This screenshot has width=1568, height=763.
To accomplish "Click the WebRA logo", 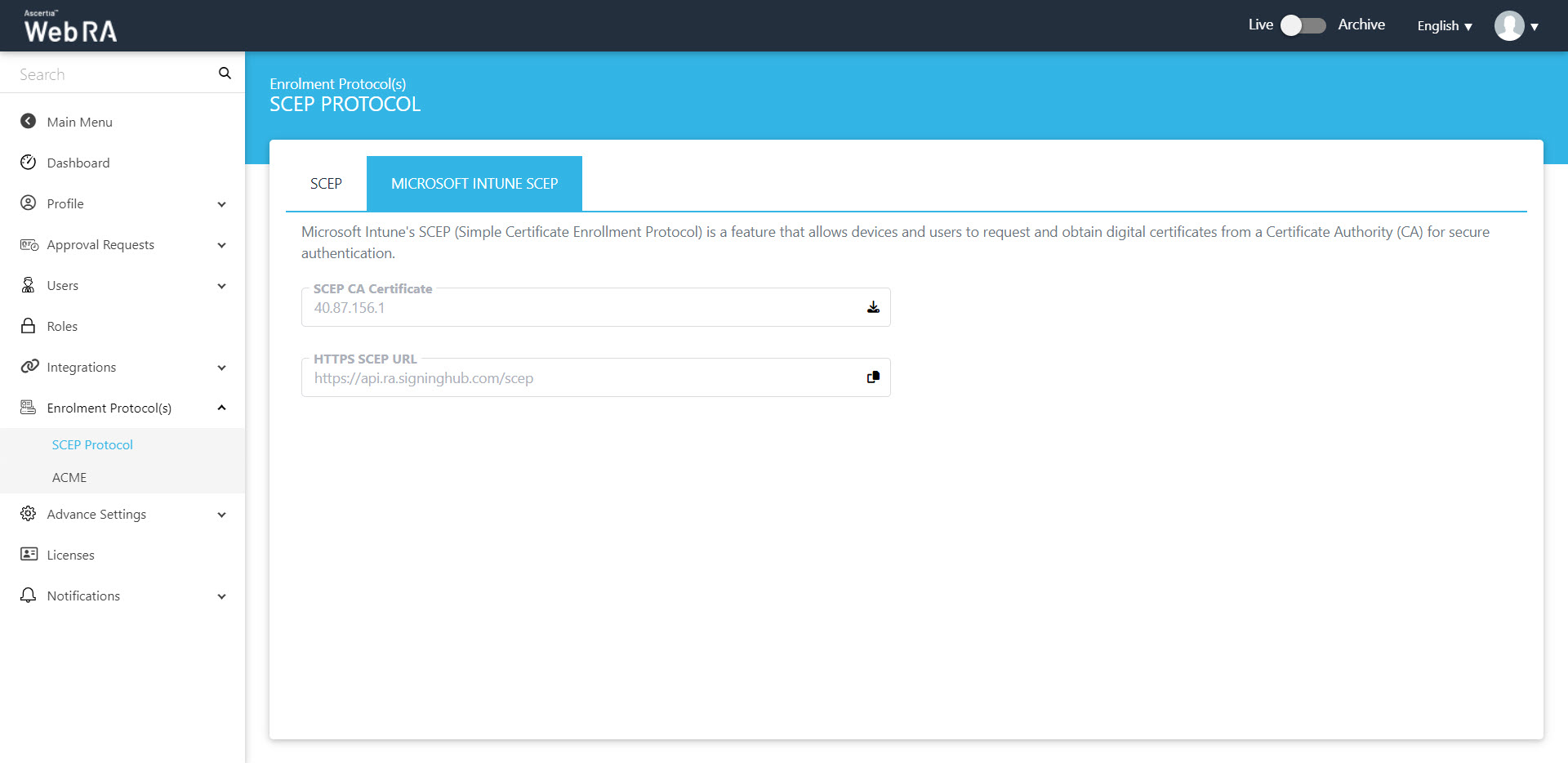I will tap(70, 27).
